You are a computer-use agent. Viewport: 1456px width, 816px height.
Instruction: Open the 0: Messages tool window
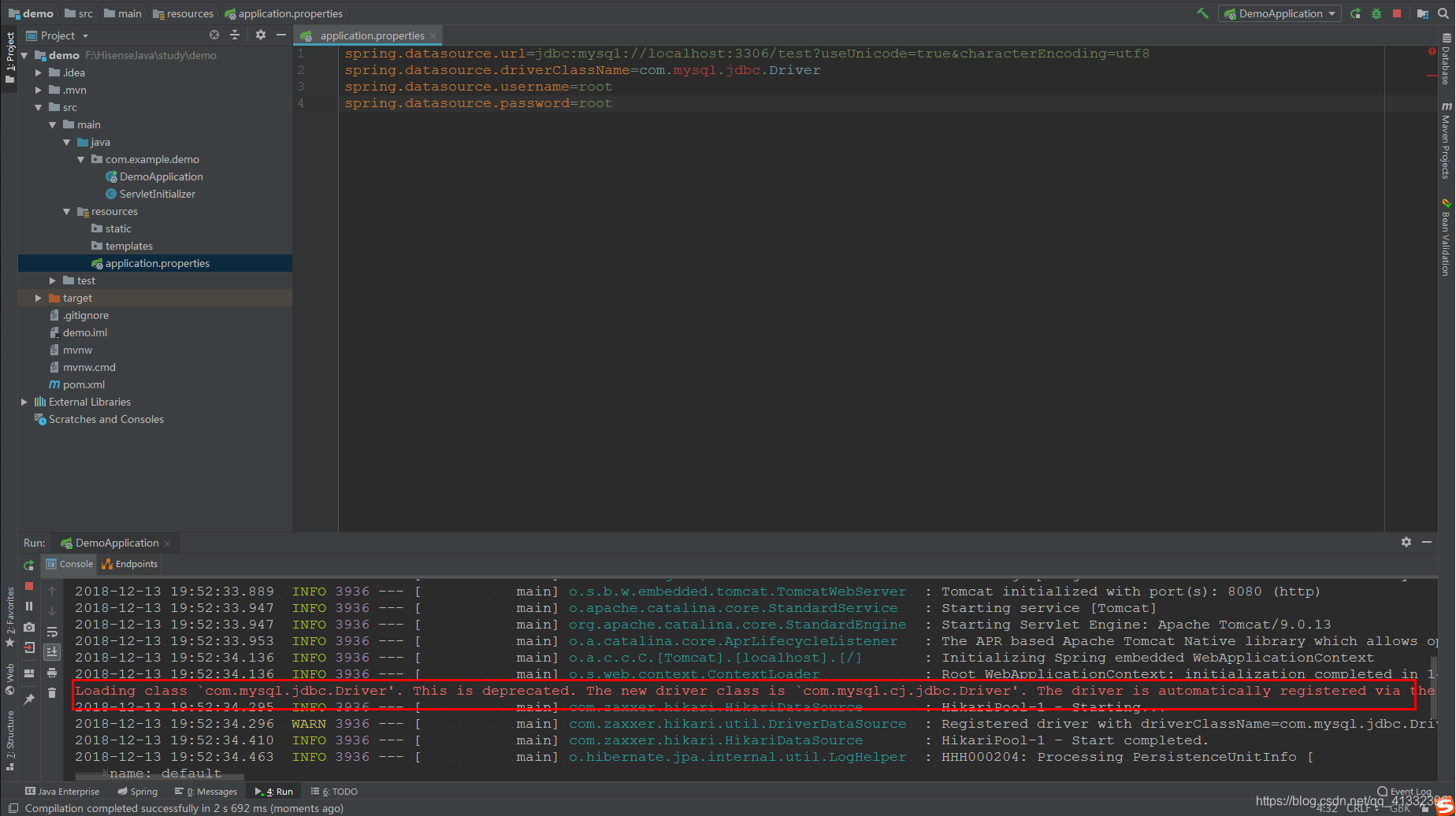206,792
